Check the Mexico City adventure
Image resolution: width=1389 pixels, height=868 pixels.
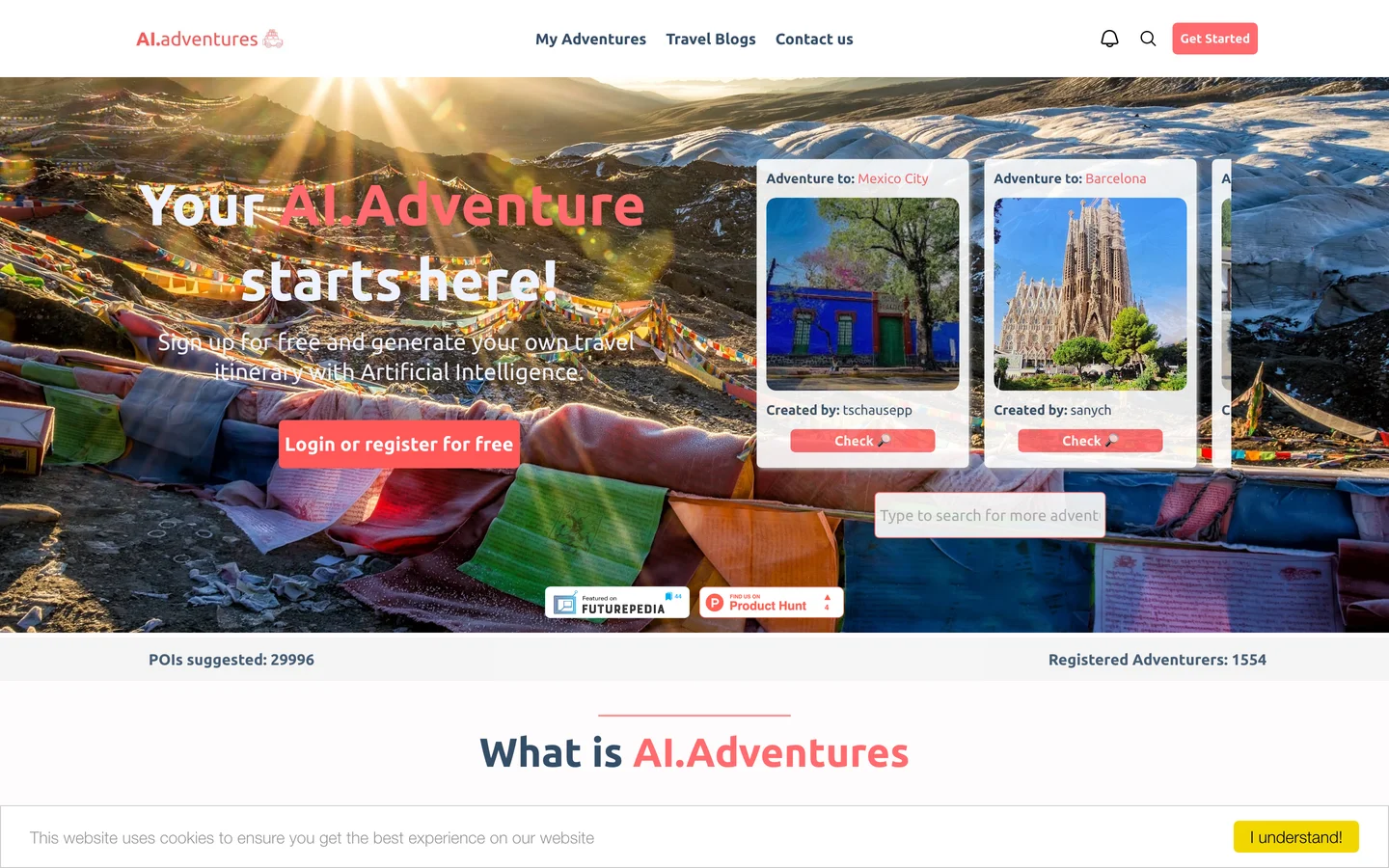tap(862, 441)
